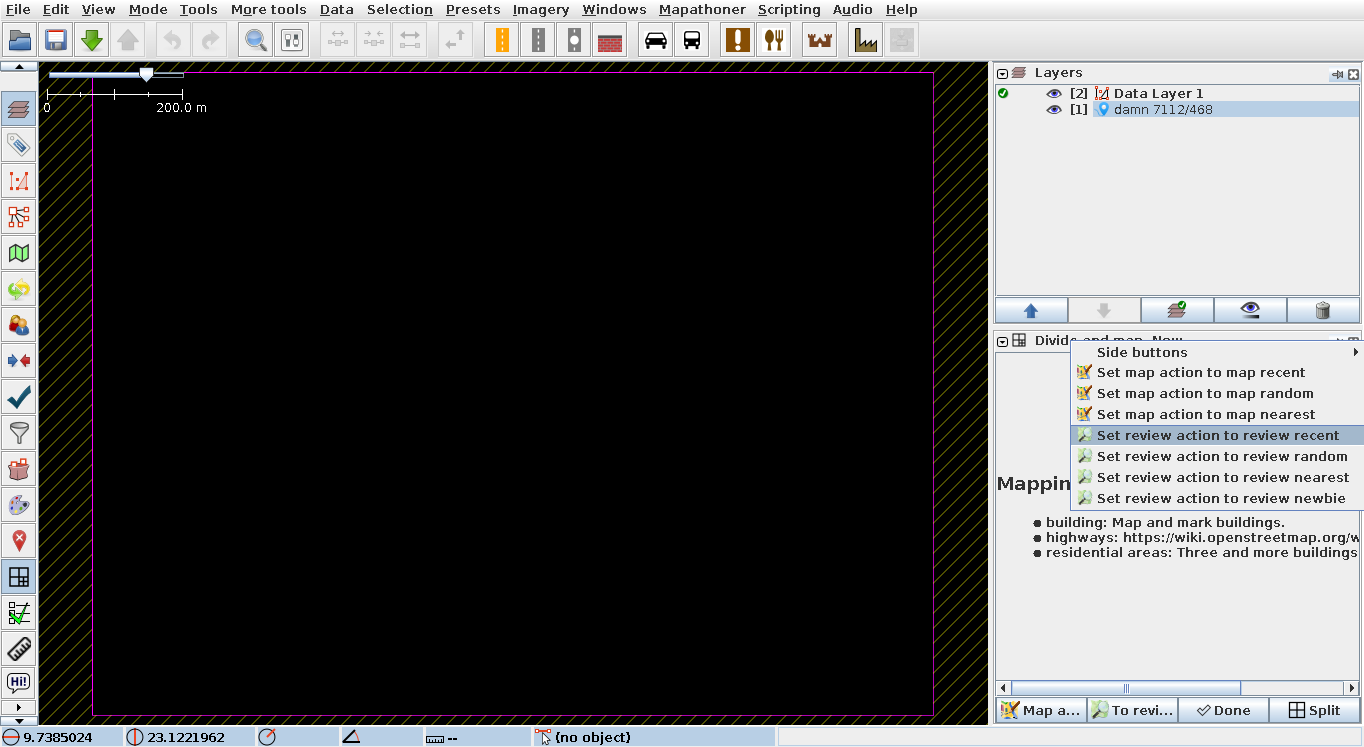Expand more left sidebar icons with right arrow
The width and height of the screenshot is (1364, 747).
point(18,707)
